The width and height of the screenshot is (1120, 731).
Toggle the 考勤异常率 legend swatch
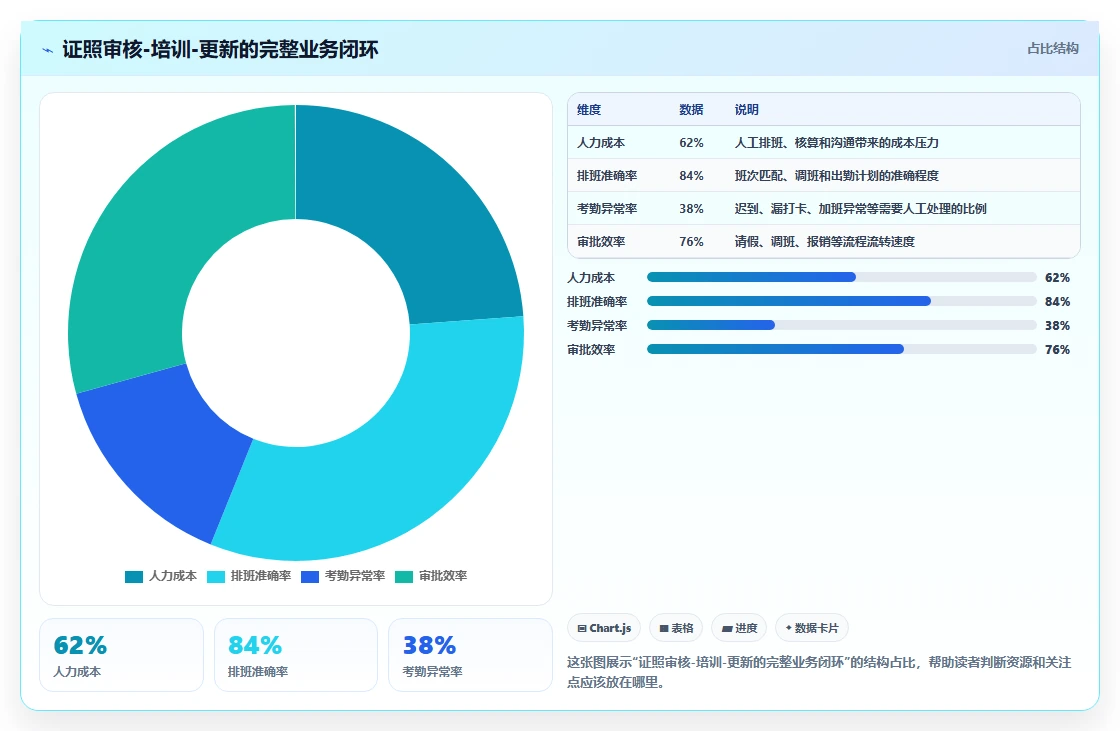pyautogui.click(x=310, y=577)
